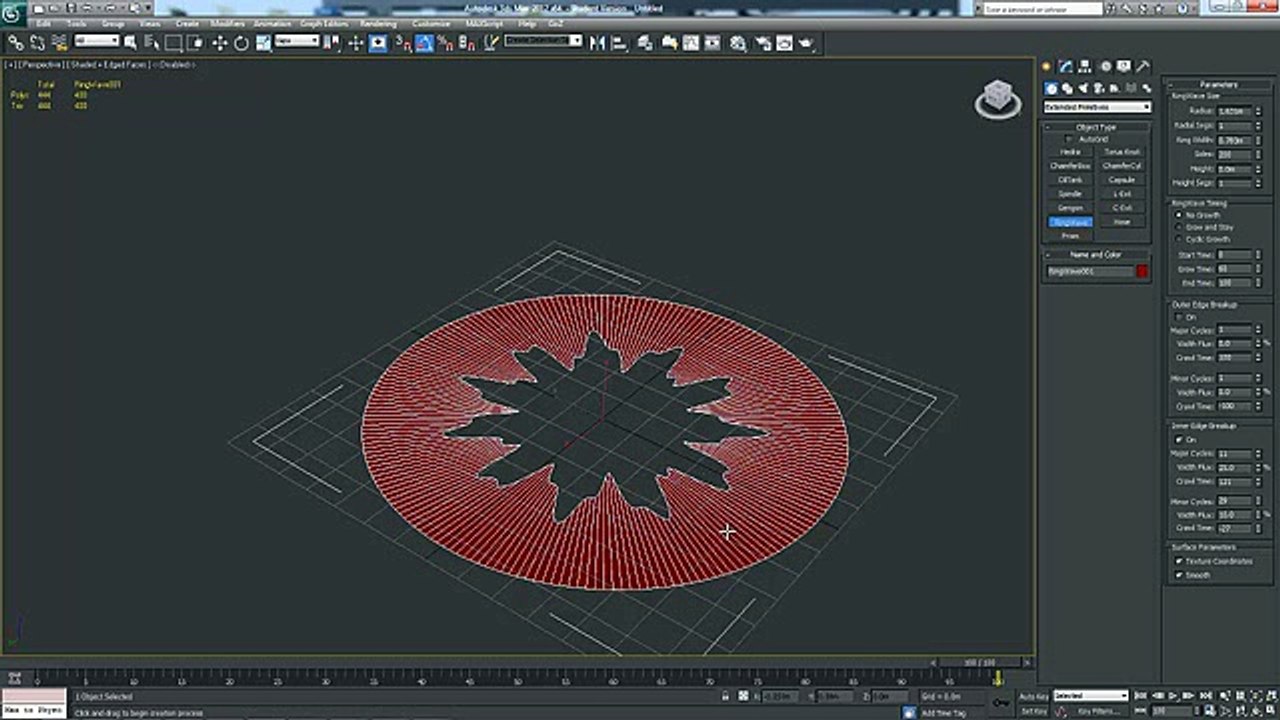The image size is (1280, 720).
Task: Click the ViewCube in the viewport
Action: 997,99
